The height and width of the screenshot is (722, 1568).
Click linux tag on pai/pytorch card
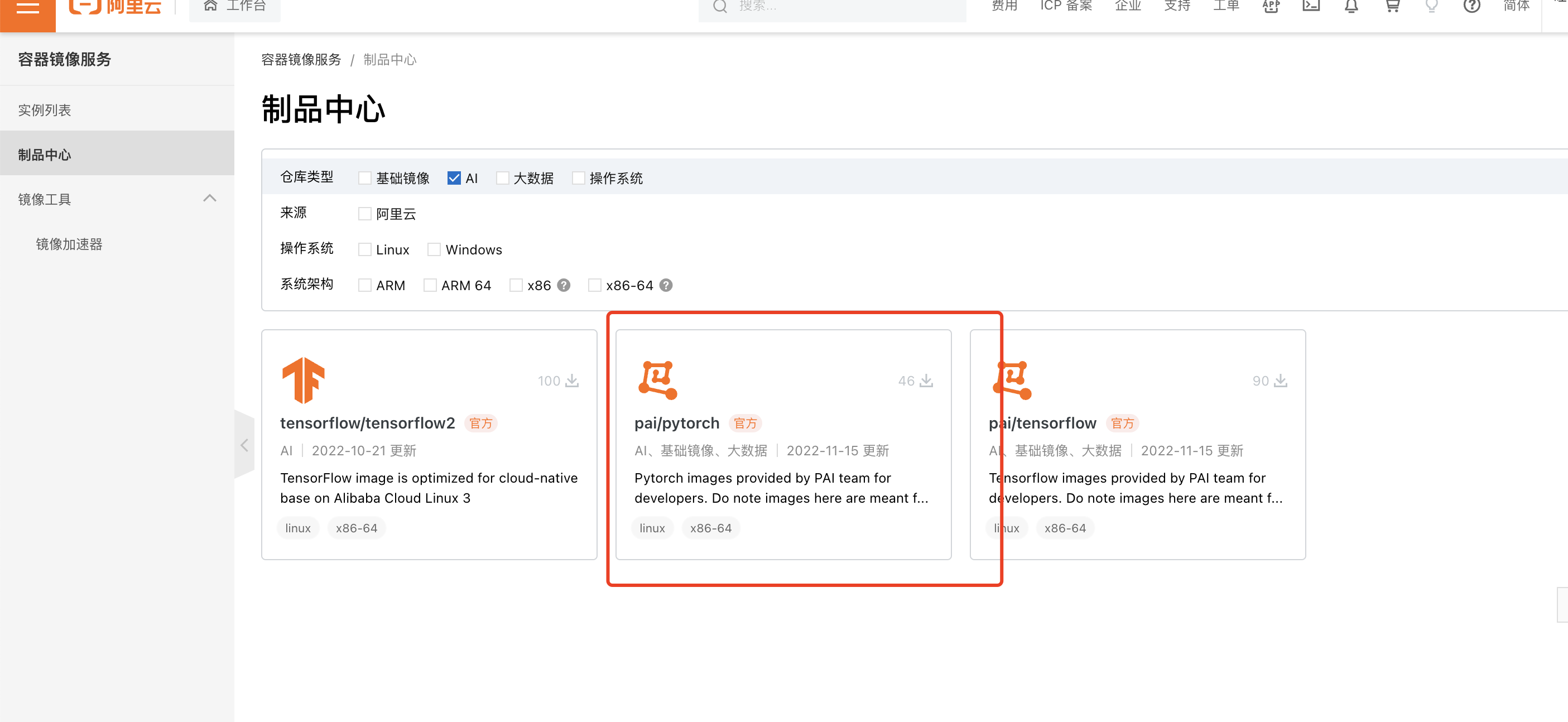(652, 528)
